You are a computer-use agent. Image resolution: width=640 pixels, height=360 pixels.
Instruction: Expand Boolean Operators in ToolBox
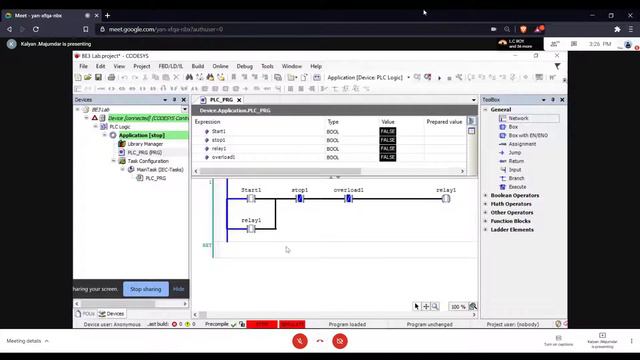coord(485,196)
